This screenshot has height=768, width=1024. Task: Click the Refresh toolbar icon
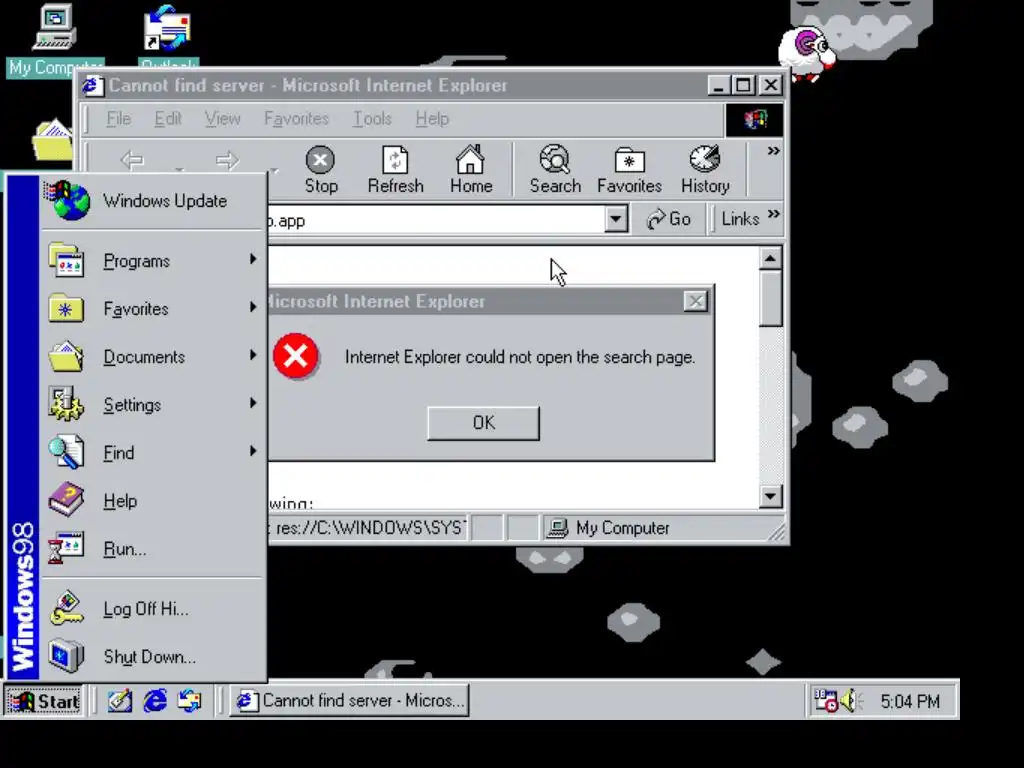click(395, 169)
